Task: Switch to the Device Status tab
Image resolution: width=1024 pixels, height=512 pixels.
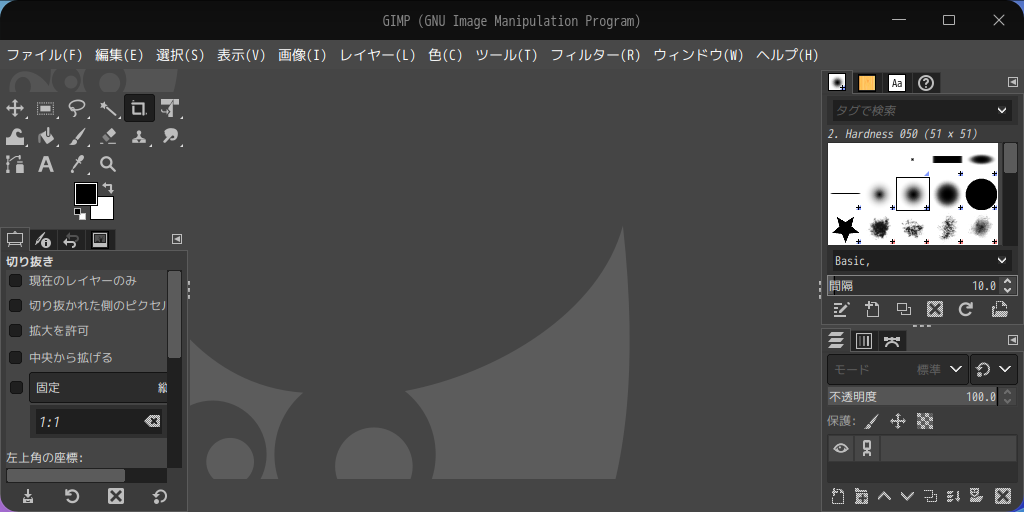Action: [43, 240]
